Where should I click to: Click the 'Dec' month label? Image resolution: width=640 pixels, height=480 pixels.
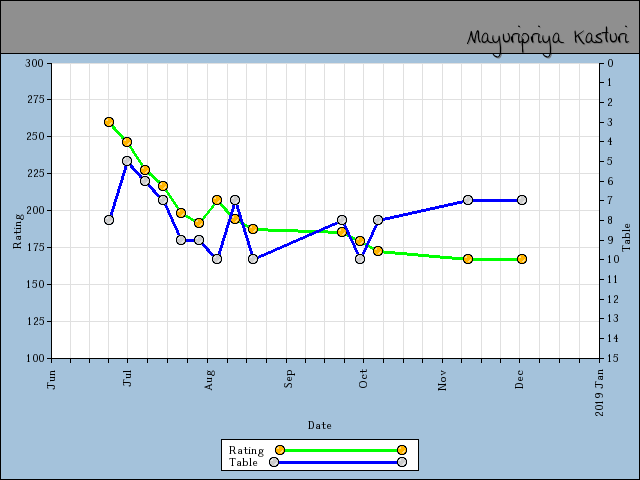[519, 379]
